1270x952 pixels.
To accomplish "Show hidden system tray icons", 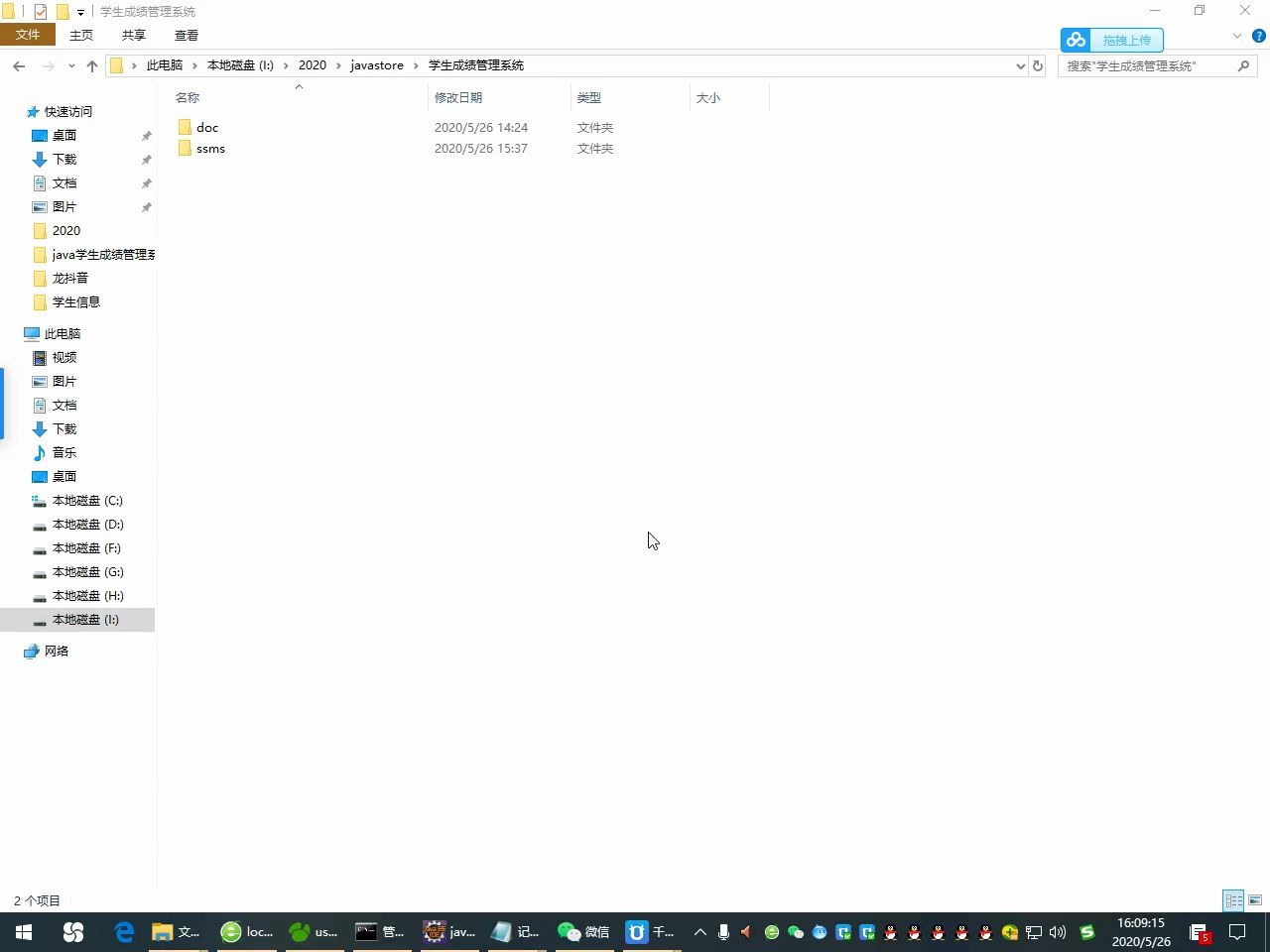I will tap(699, 932).
